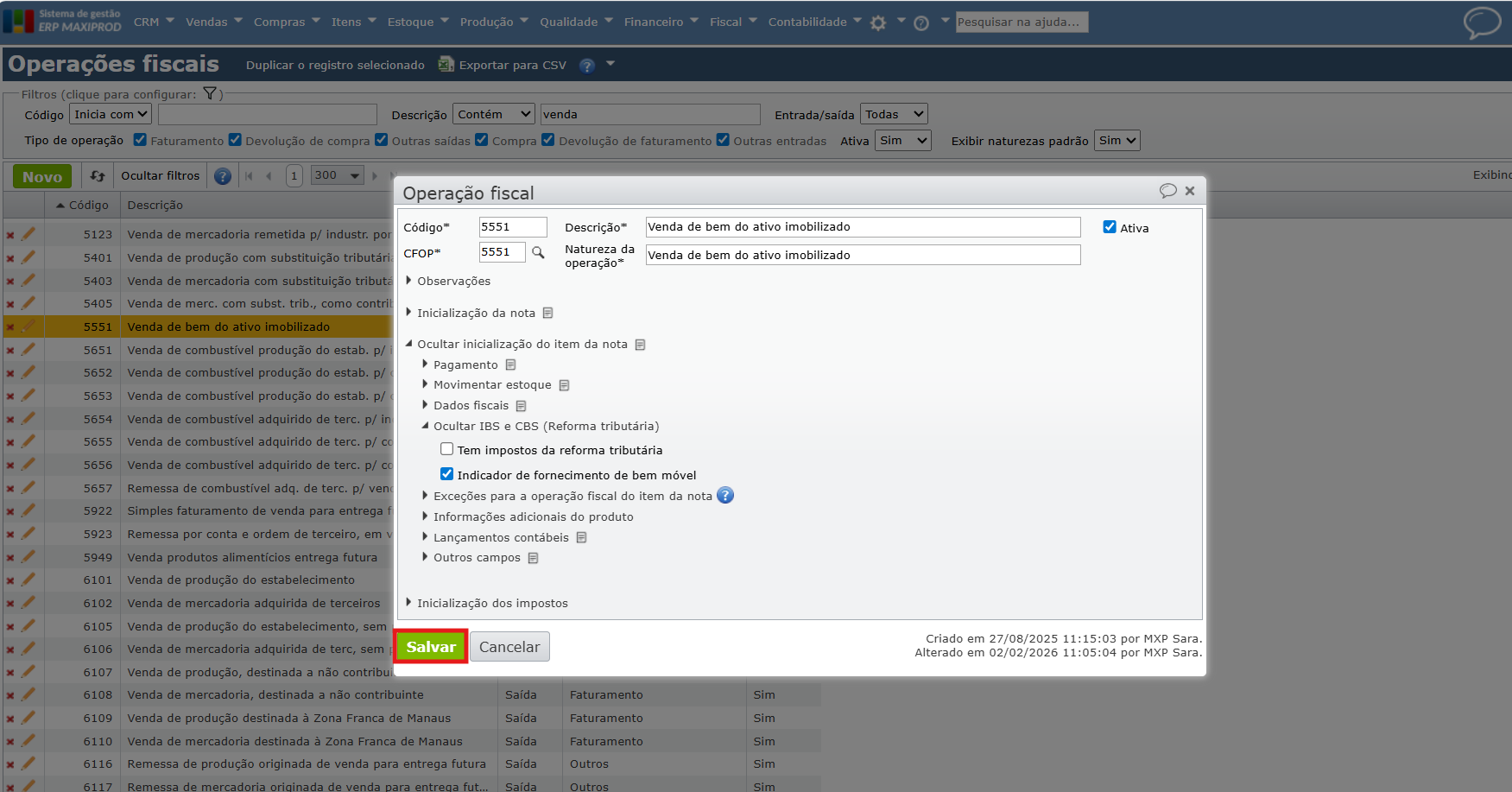The width and height of the screenshot is (1512, 792).
Task: Open help icon beside Exceções para a operação fiscal
Action: [x=725, y=496]
